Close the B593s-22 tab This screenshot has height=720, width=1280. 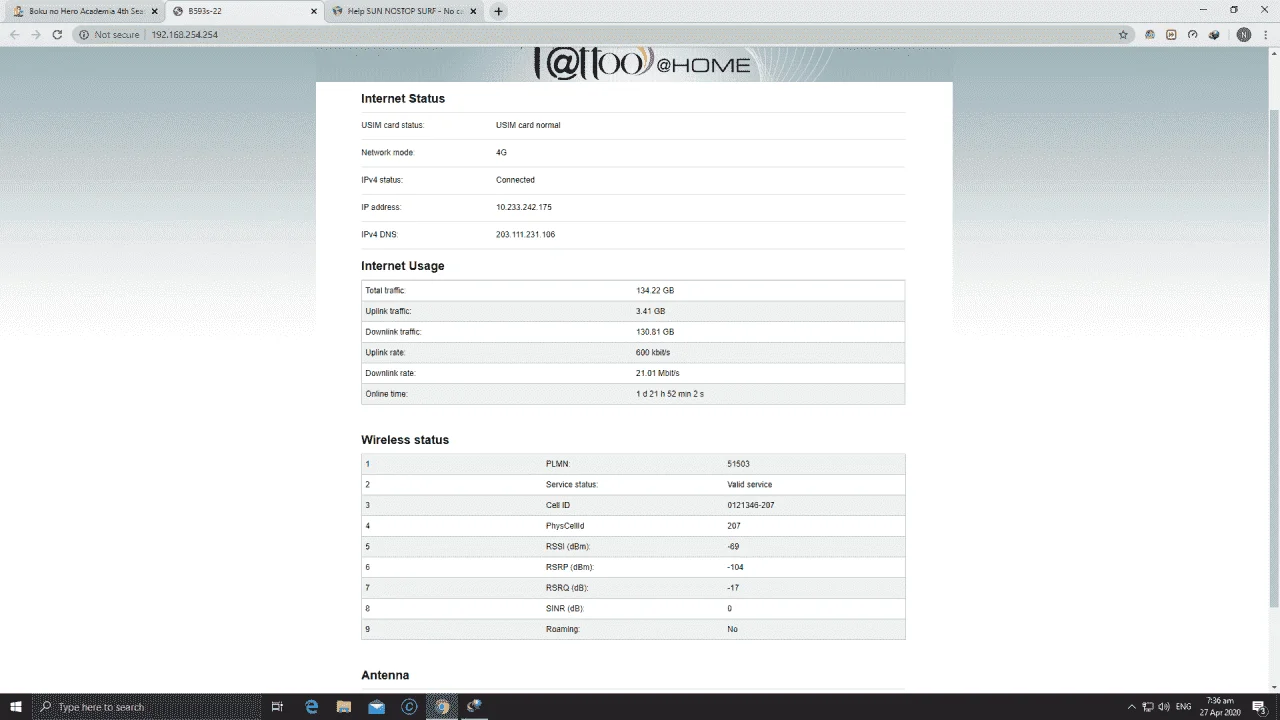click(314, 11)
